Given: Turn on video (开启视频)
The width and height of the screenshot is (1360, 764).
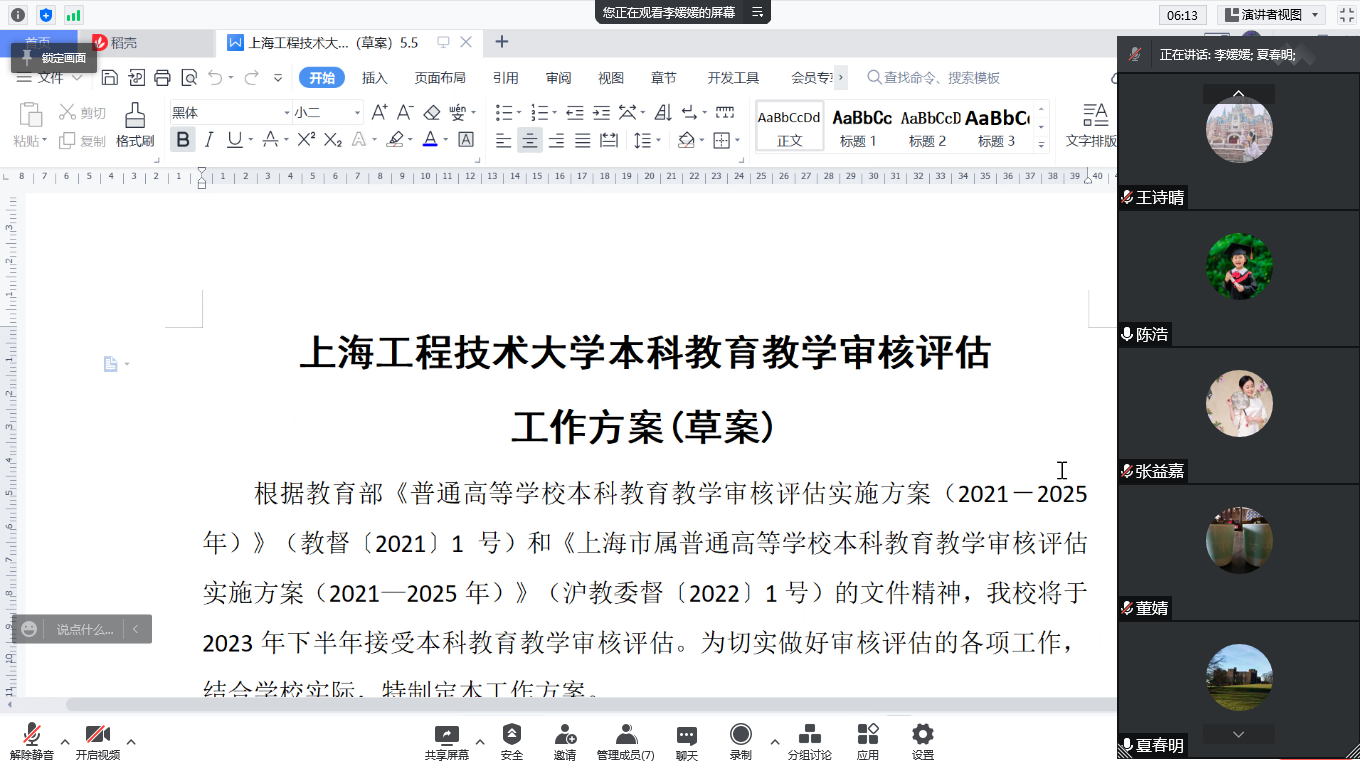Looking at the screenshot, I should pyautogui.click(x=98, y=742).
